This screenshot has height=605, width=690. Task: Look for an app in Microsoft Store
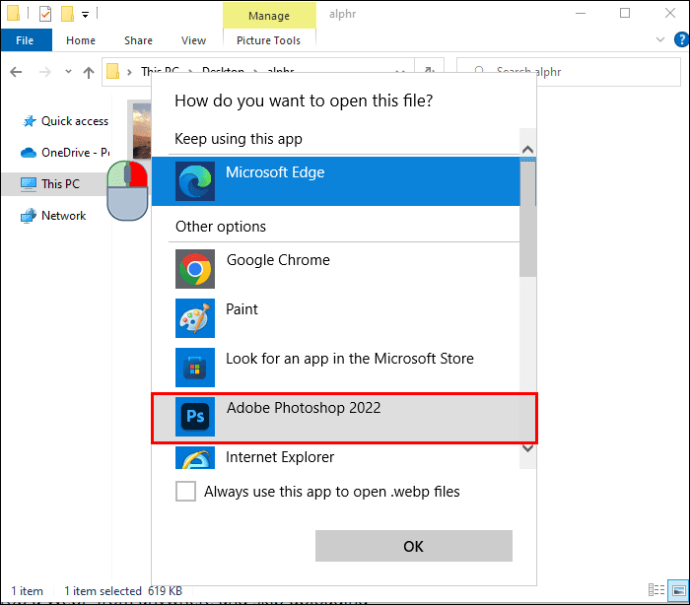[336, 367]
